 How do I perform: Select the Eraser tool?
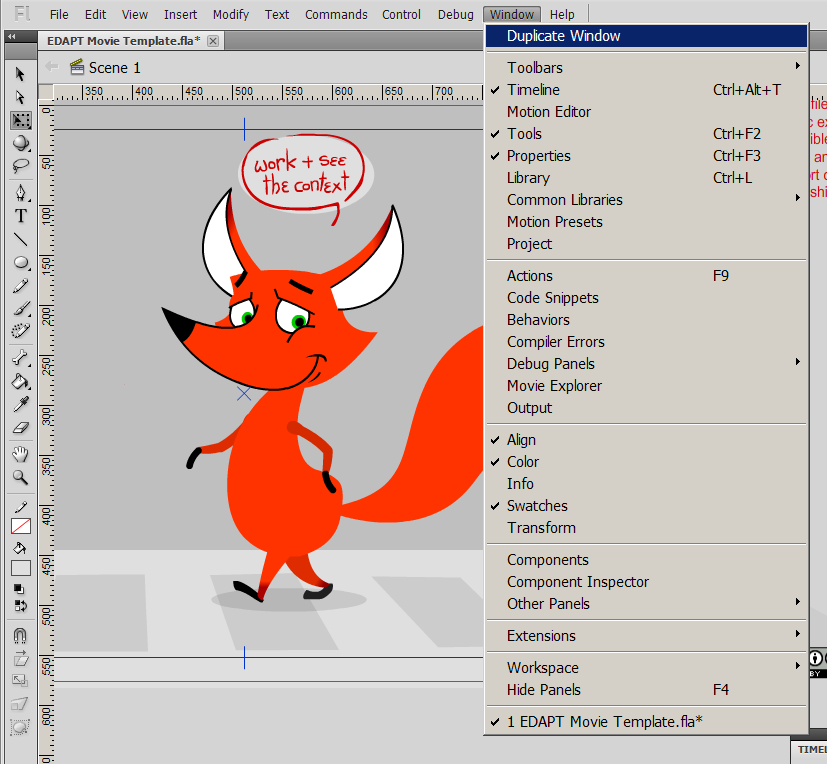[x=20, y=428]
